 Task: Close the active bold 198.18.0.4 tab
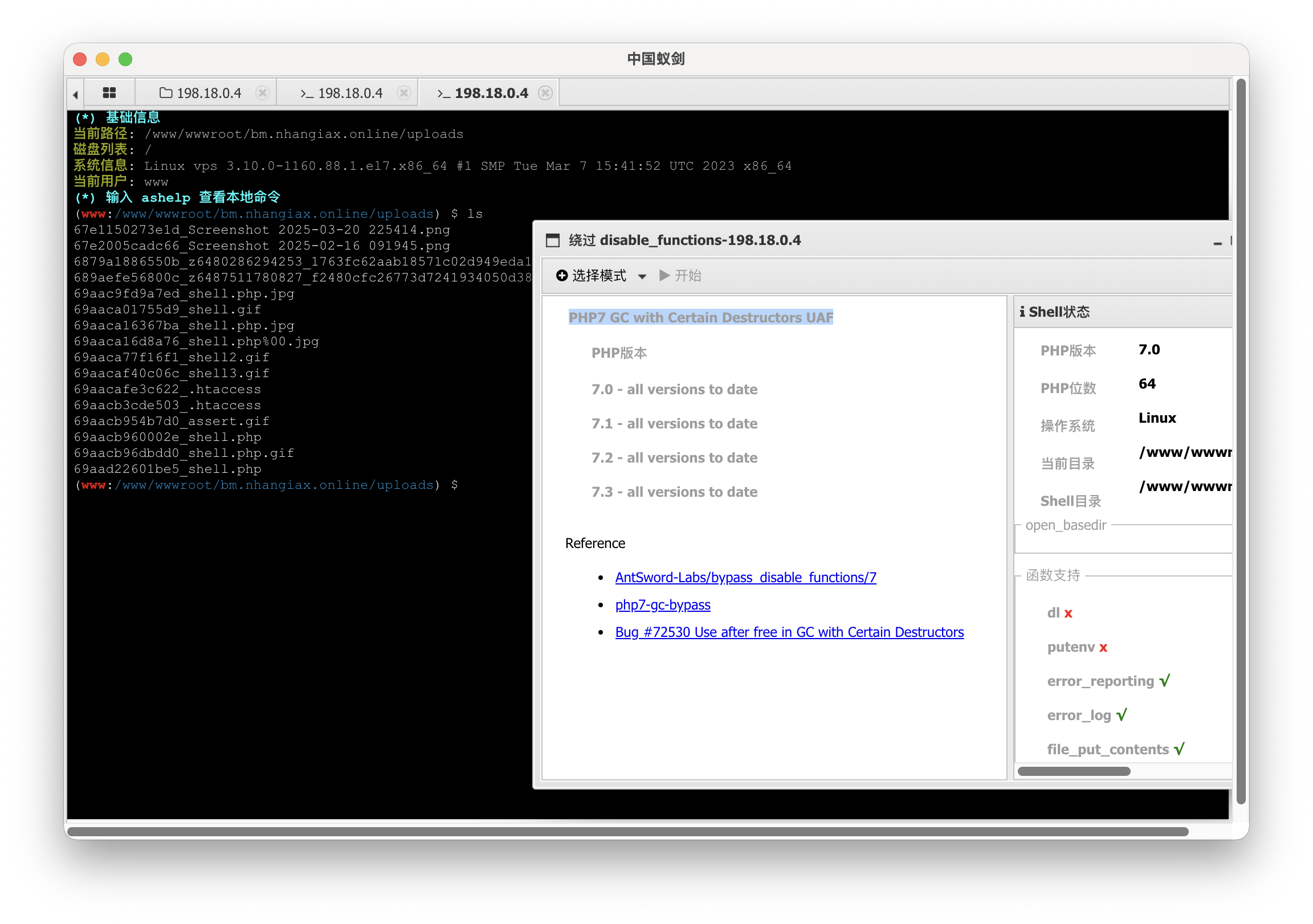[545, 93]
